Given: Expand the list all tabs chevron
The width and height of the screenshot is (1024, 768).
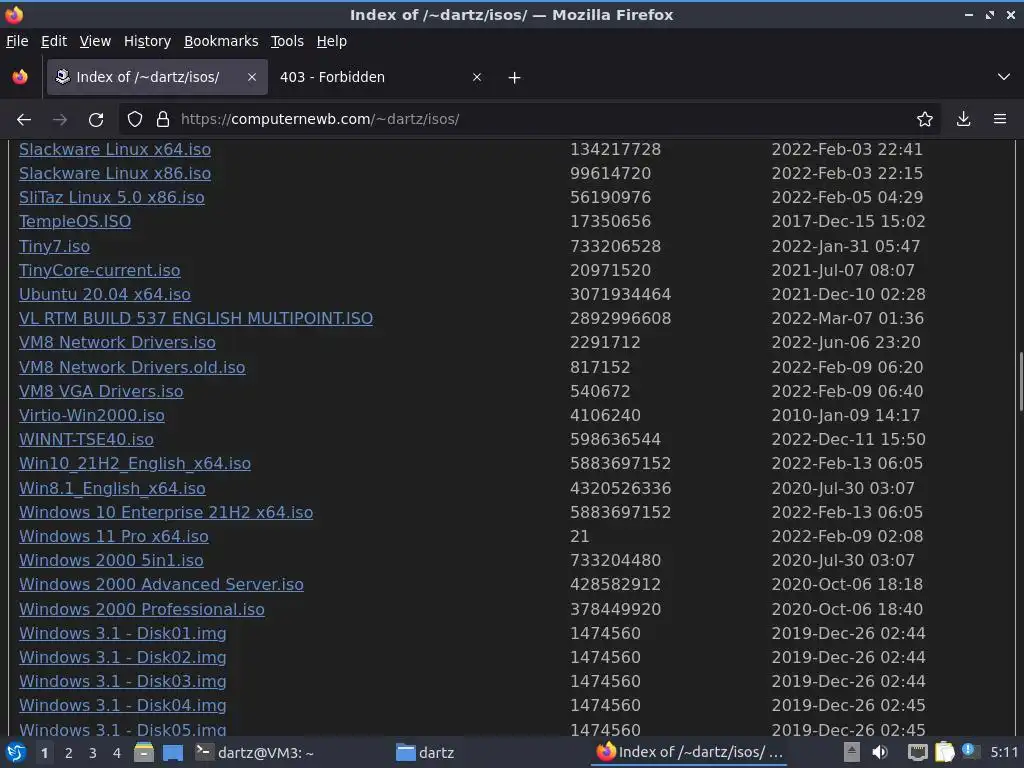Looking at the screenshot, I should (x=1004, y=77).
